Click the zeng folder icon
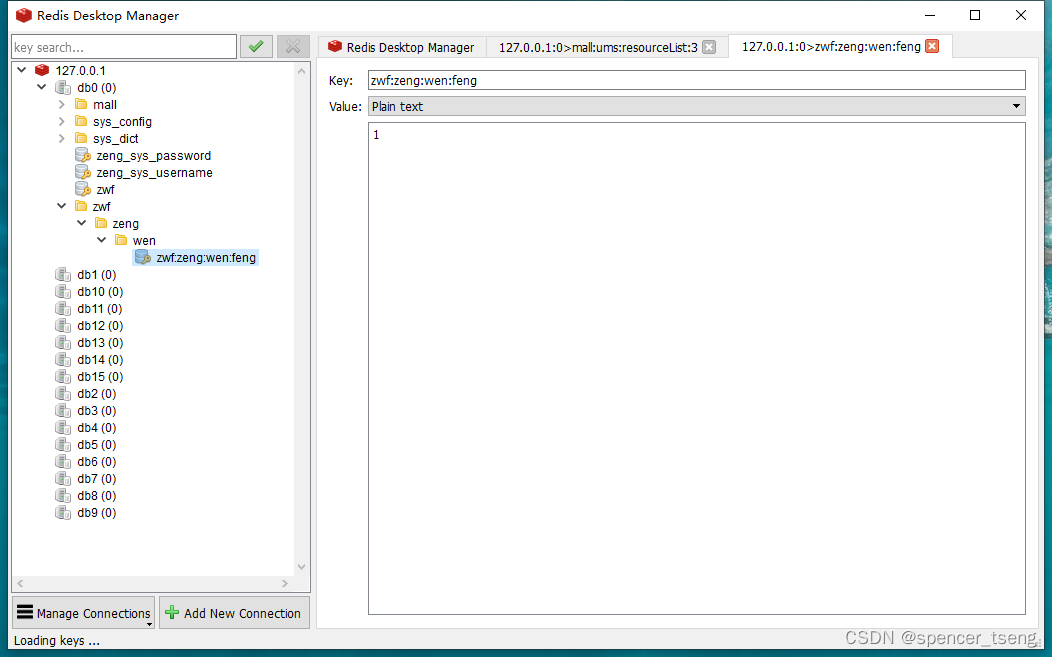Image resolution: width=1052 pixels, height=657 pixels. tap(101, 223)
